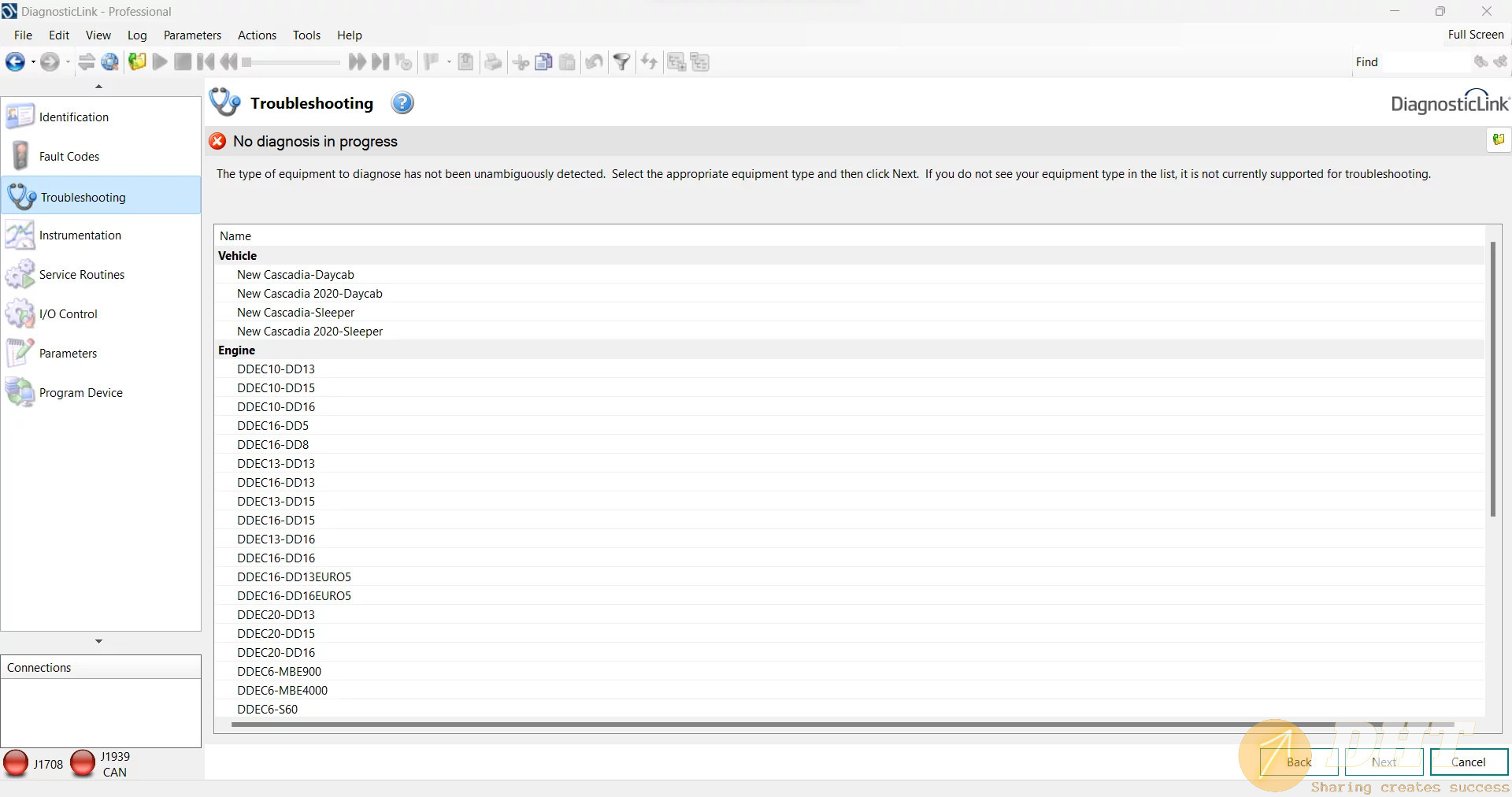The width and height of the screenshot is (1512, 797).
Task: Open the Parameters menu
Action: pyautogui.click(x=192, y=35)
